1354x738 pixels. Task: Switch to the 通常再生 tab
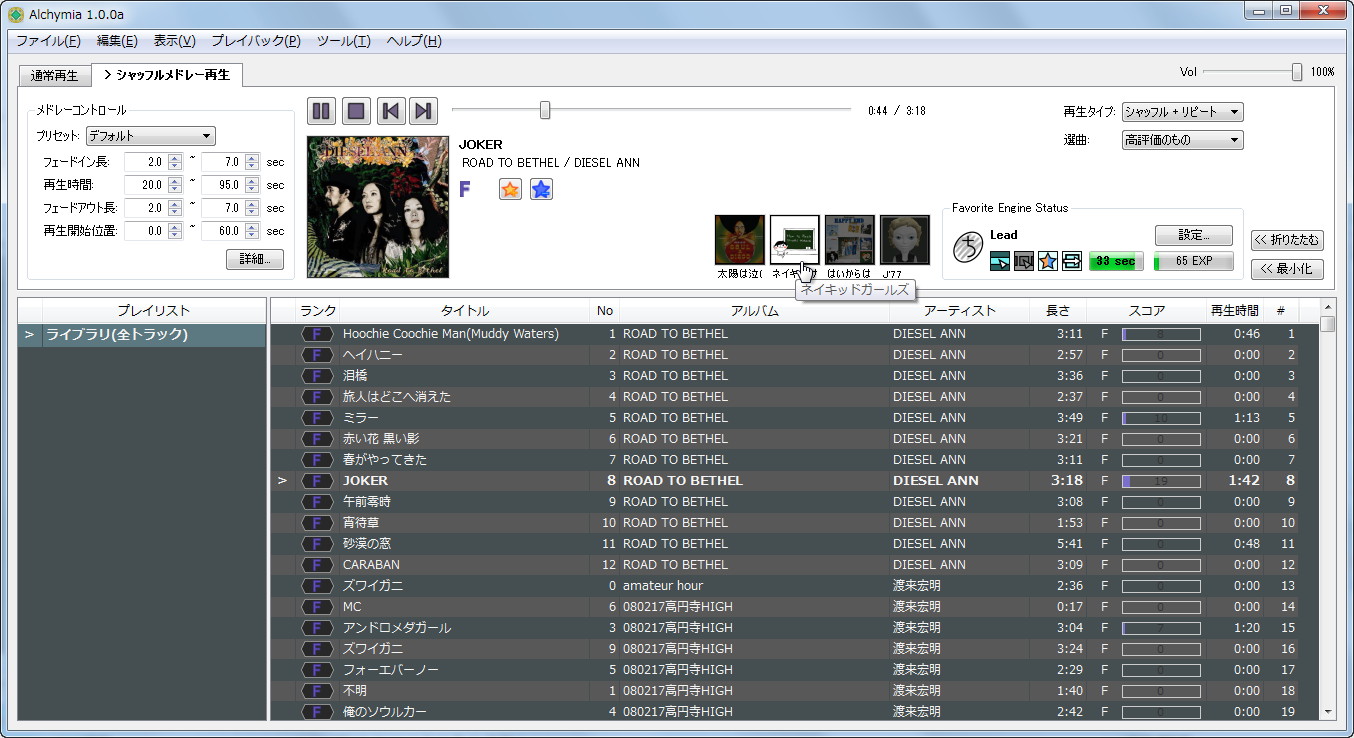point(54,74)
